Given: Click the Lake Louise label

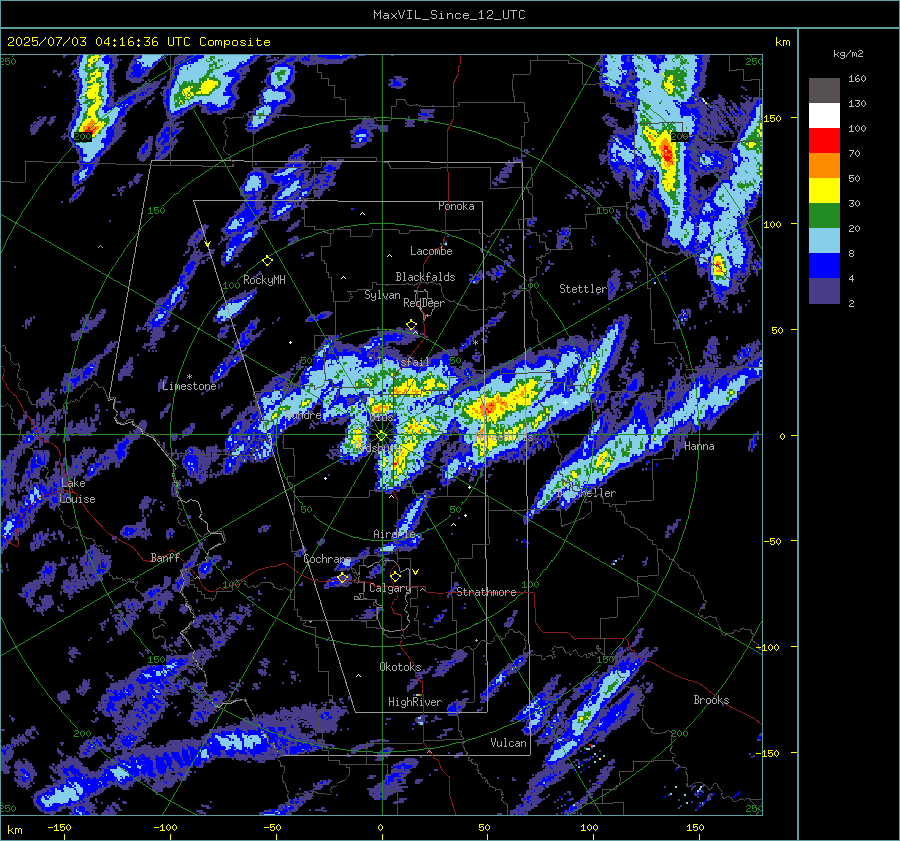Looking at the screenshot, I should tap(77, 491).
